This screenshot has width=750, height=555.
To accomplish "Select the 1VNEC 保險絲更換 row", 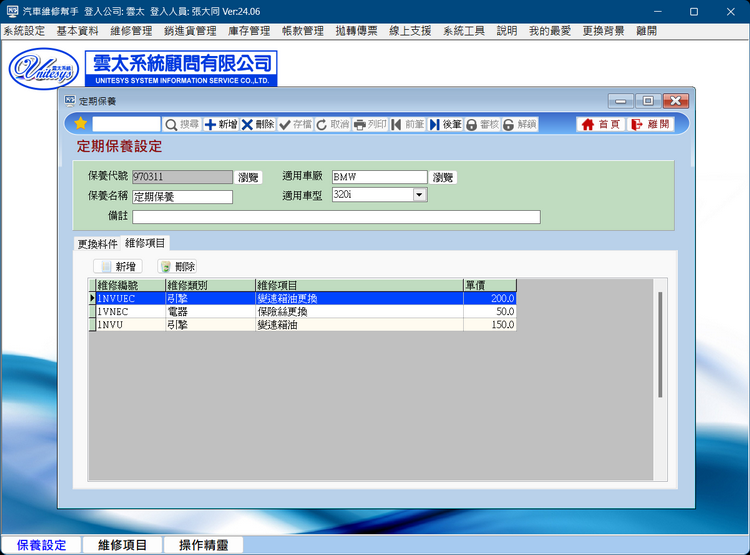I will 300,311.
